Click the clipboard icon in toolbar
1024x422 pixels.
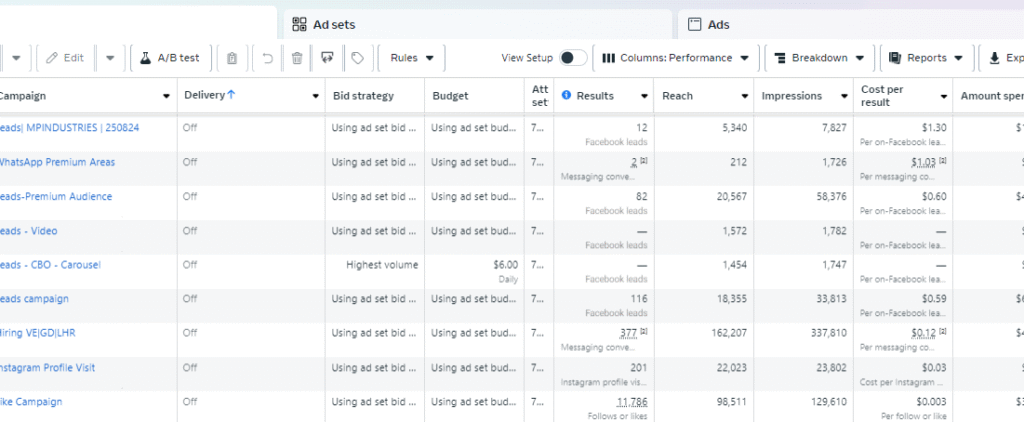[x=232, y=58]
